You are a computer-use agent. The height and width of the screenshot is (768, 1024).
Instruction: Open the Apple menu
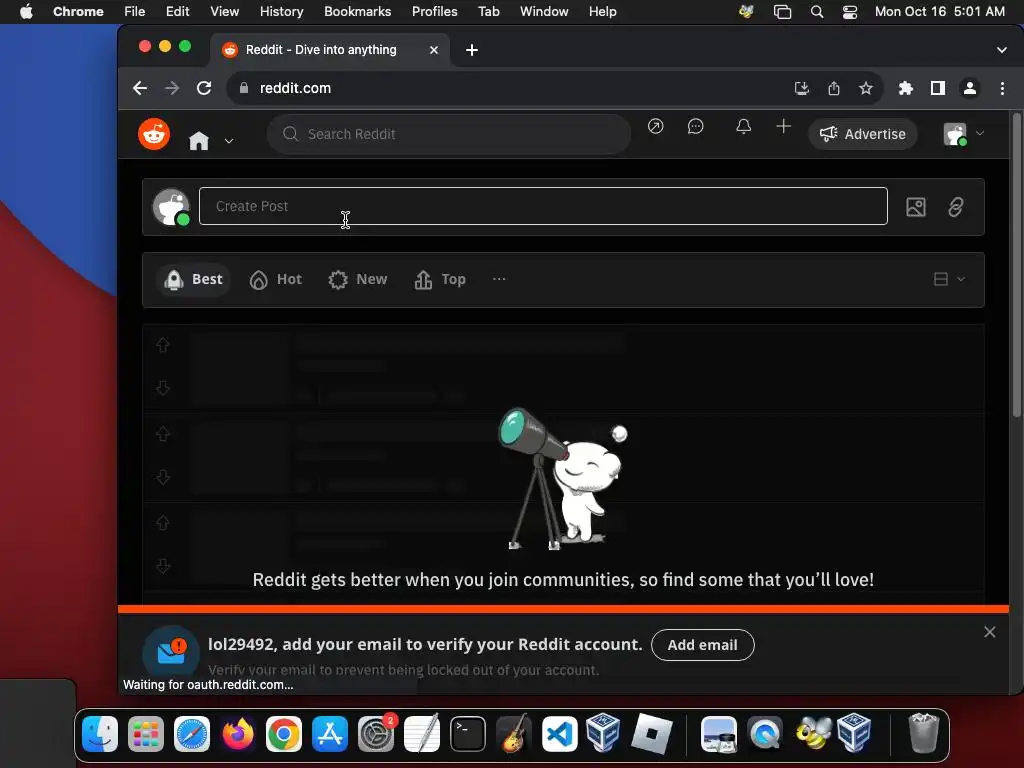tap(26, 12)
